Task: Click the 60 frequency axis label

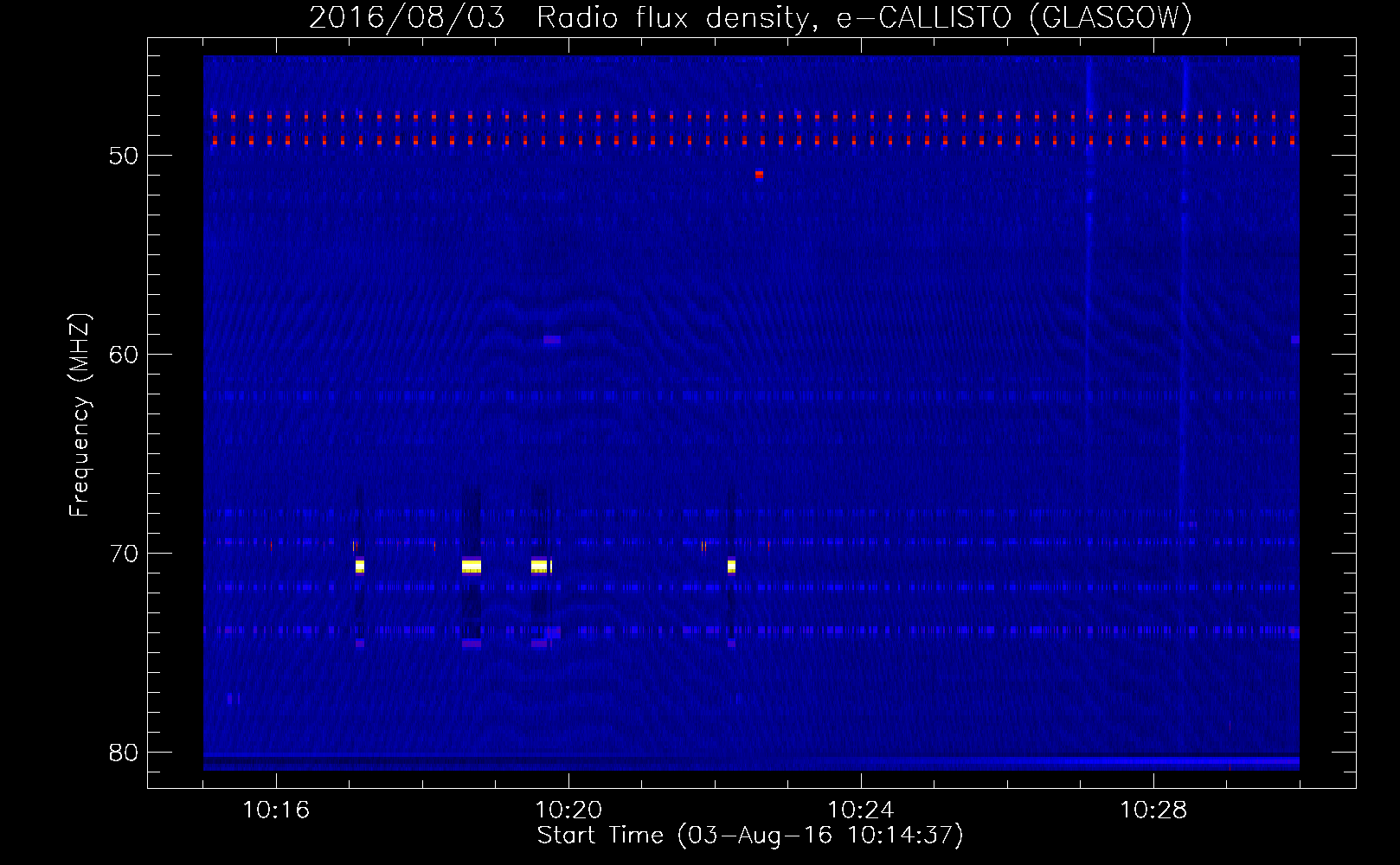Action: (x=124, y=355)
